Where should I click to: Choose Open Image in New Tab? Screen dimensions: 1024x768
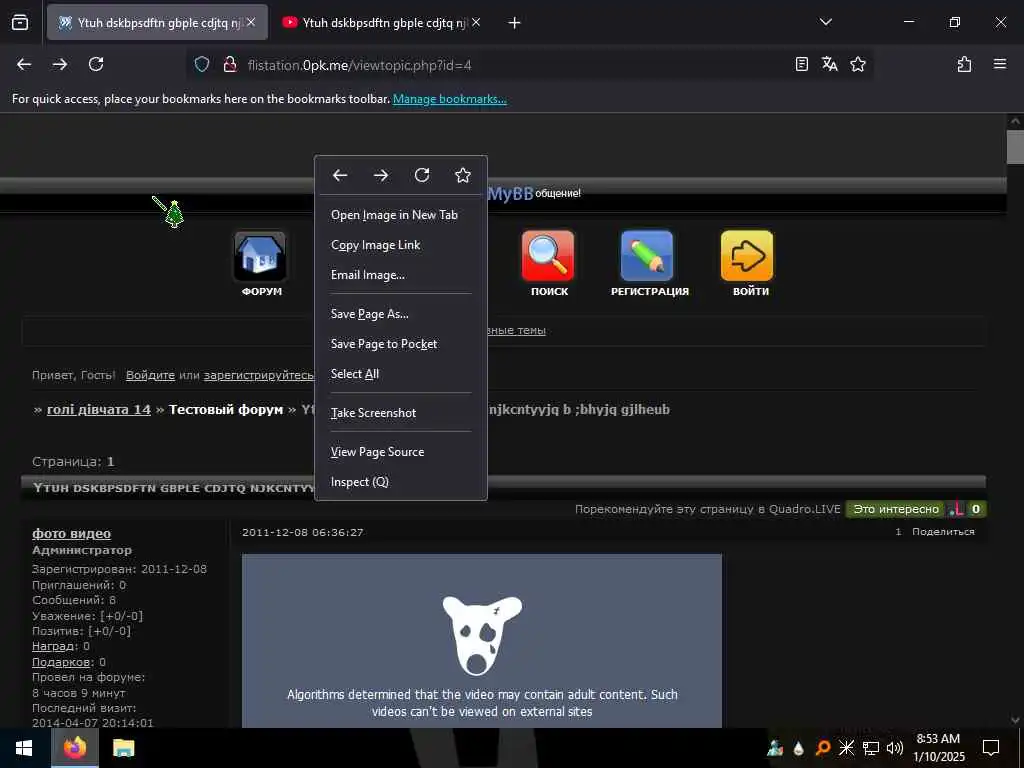tap(400, 215)
